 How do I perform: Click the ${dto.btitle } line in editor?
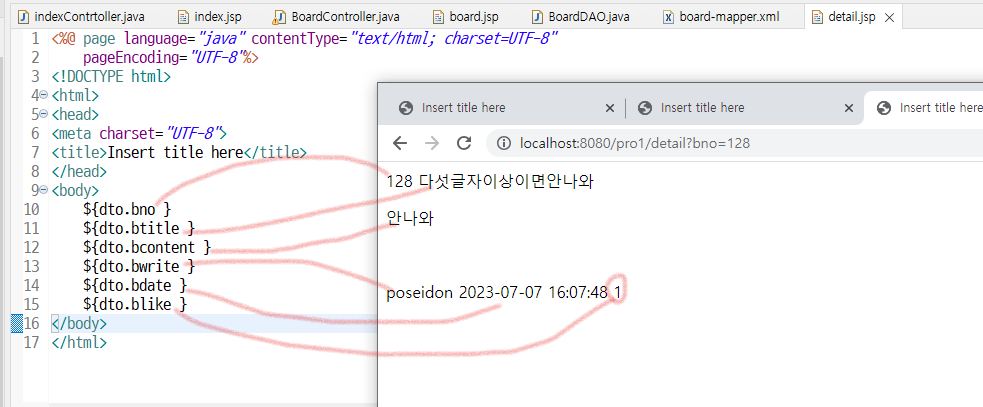coord(139,228)
